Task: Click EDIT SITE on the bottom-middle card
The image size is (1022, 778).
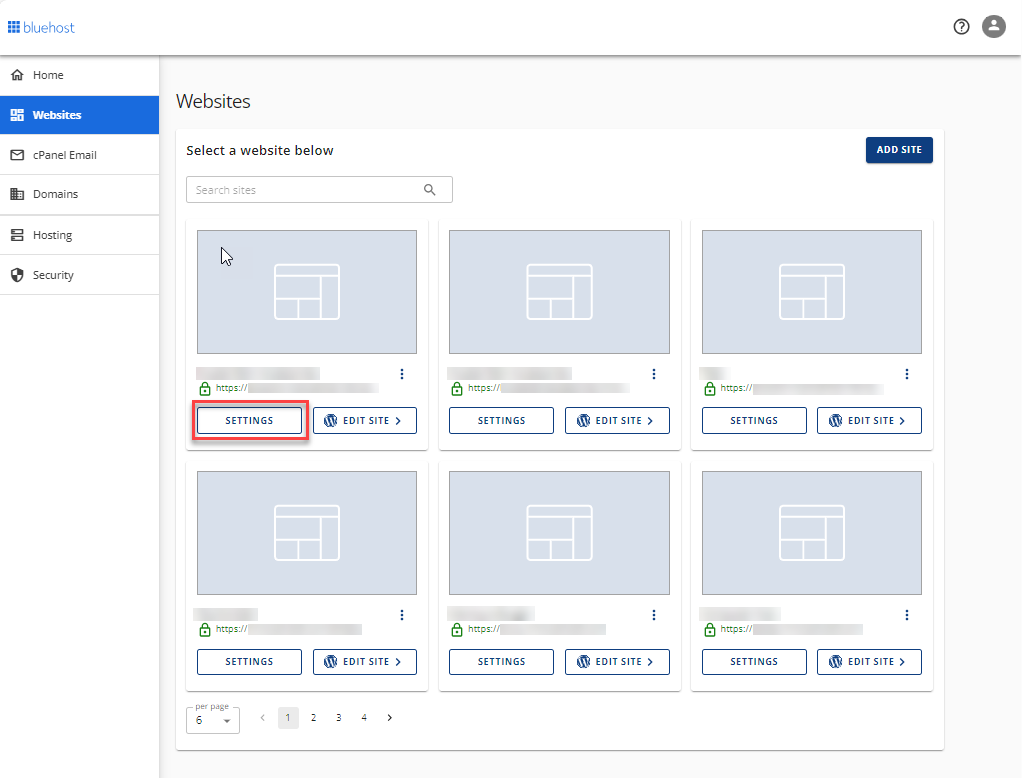Action: (x=617, y=662)
